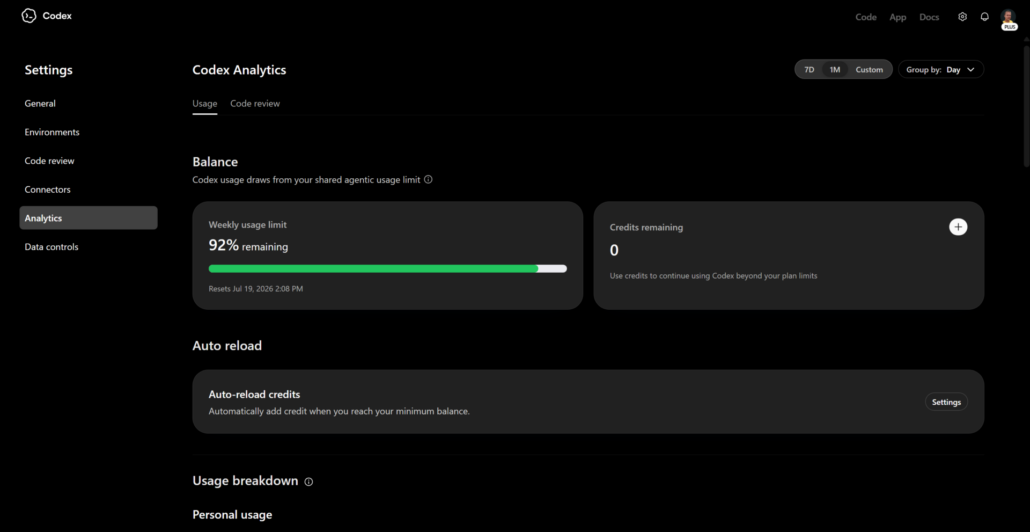Add credits with the plus icon
This screenshot has width=1030, height=532.
click(958, 227)
